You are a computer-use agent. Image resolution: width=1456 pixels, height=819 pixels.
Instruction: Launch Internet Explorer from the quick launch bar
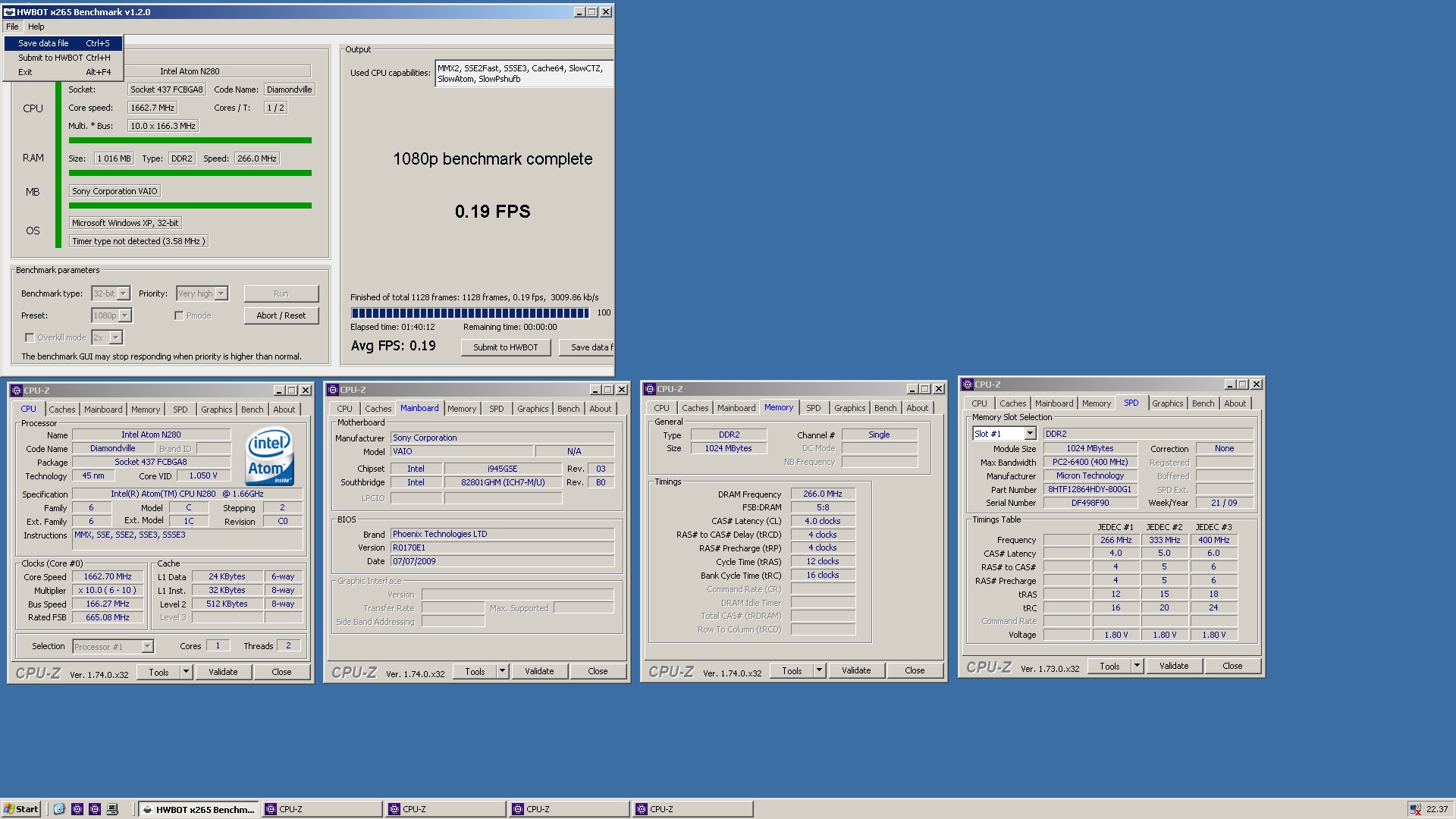click(59, 809)
